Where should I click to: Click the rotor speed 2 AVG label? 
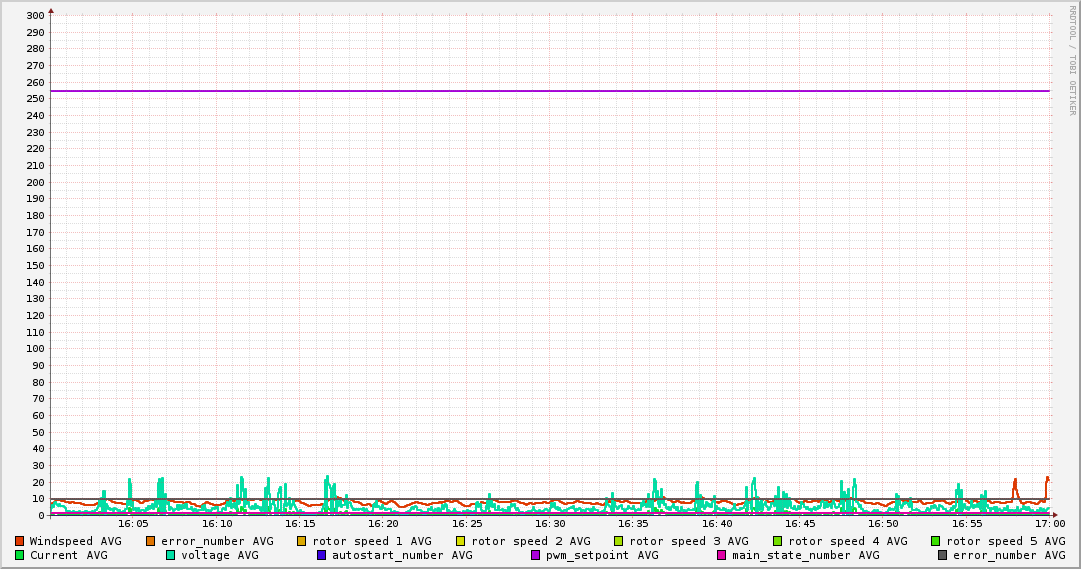click(x=530, y=541)
